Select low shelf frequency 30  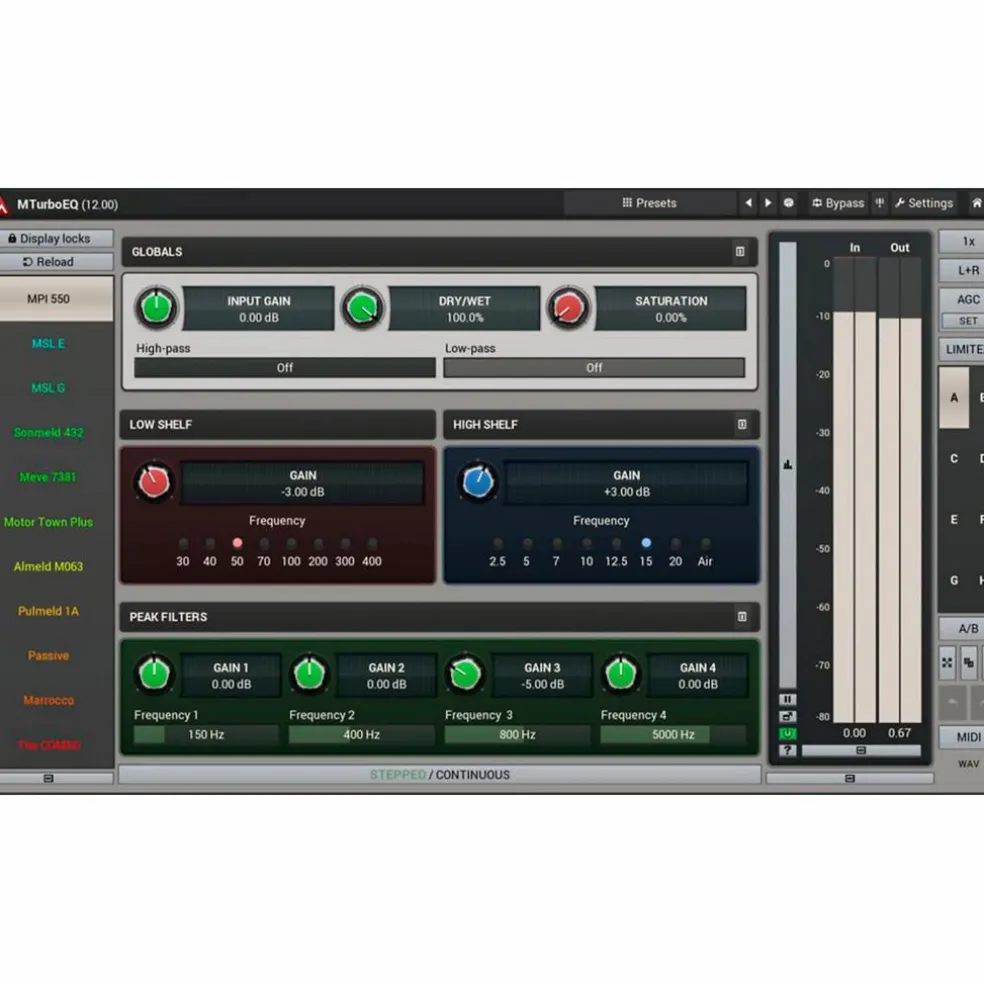183,543
